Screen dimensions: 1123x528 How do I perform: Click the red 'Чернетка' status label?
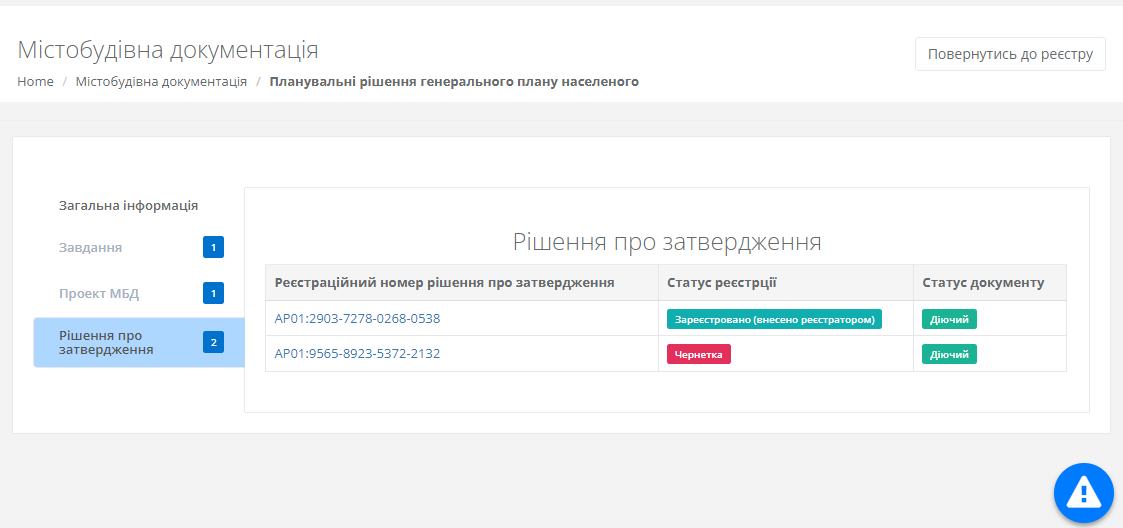pos(698,354)
